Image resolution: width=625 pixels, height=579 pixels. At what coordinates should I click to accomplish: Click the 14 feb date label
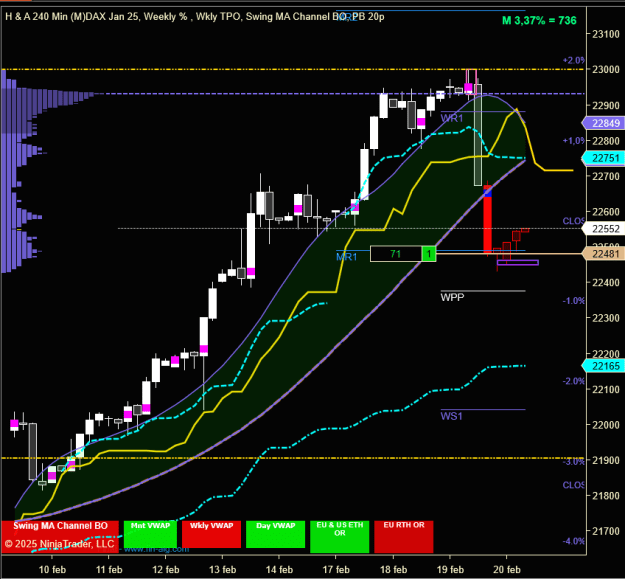click(x=279, y=569)
